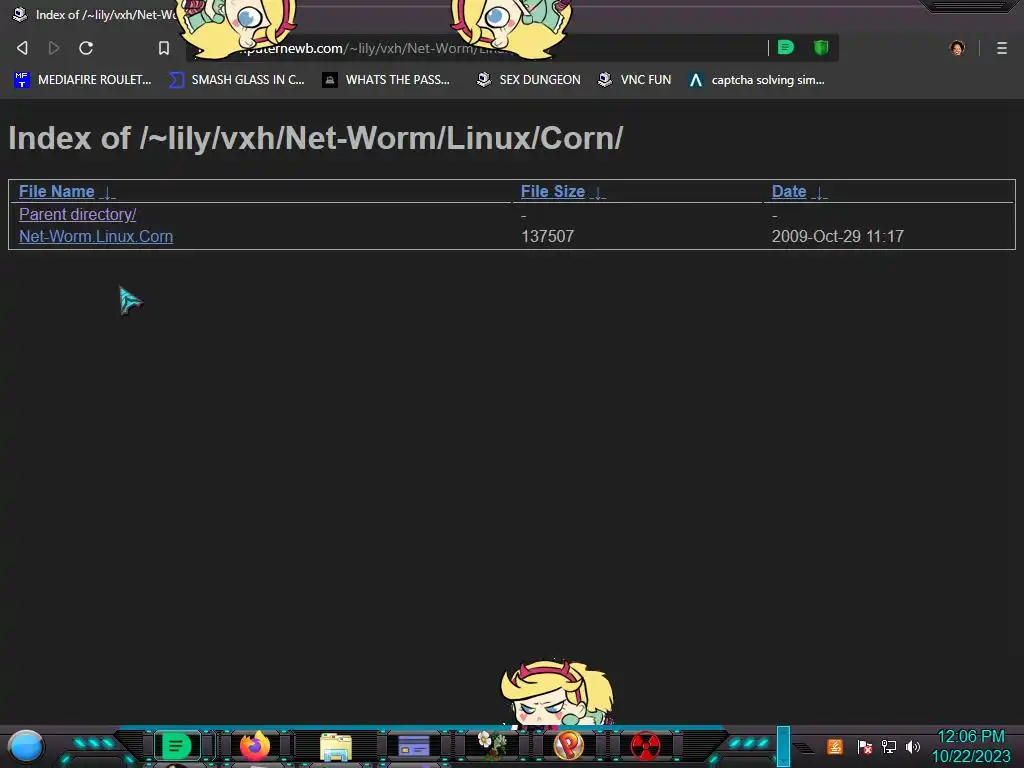1024x768 pixels.
Task: Click the green speech bubble extension icon
Action: (786, 47)
